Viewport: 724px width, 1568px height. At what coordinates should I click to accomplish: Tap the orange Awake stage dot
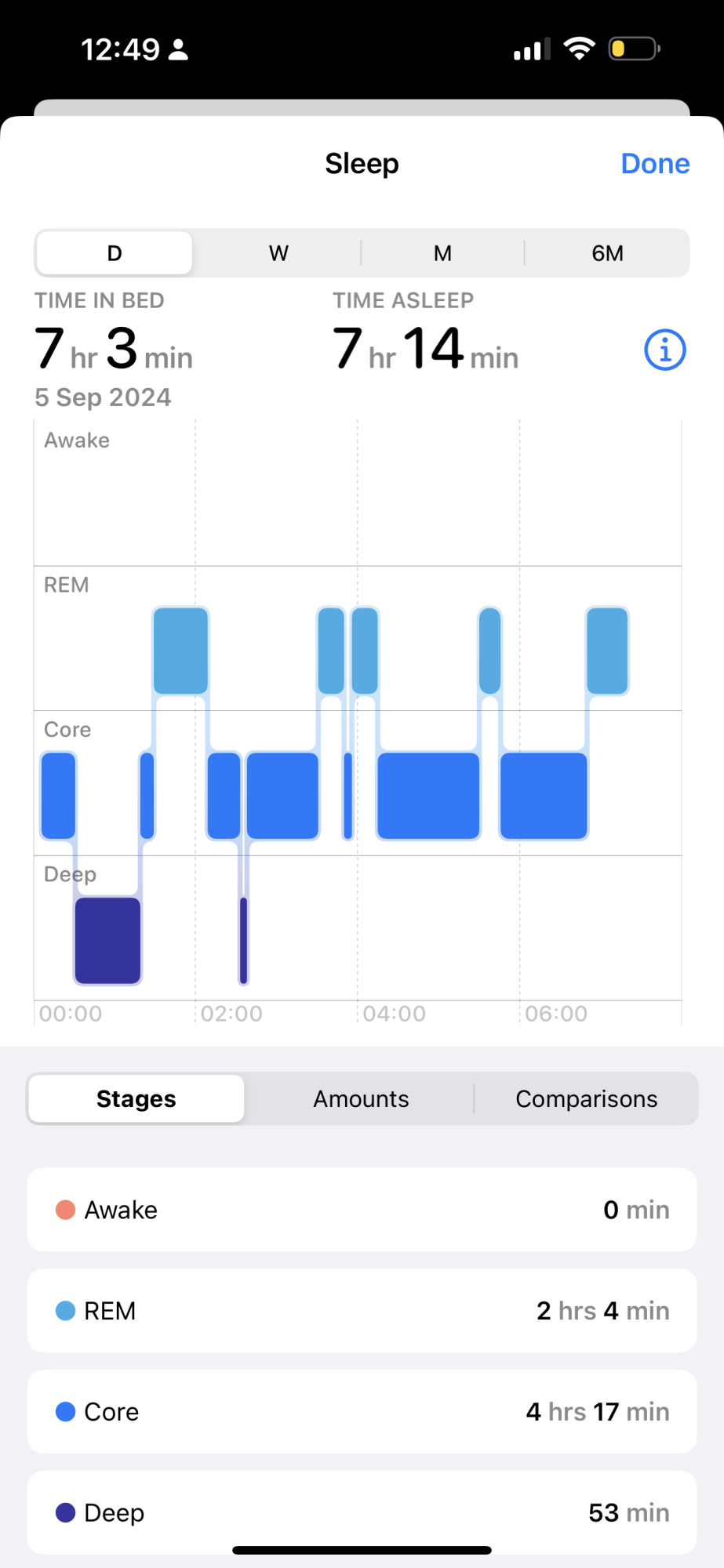point(66,1210)
